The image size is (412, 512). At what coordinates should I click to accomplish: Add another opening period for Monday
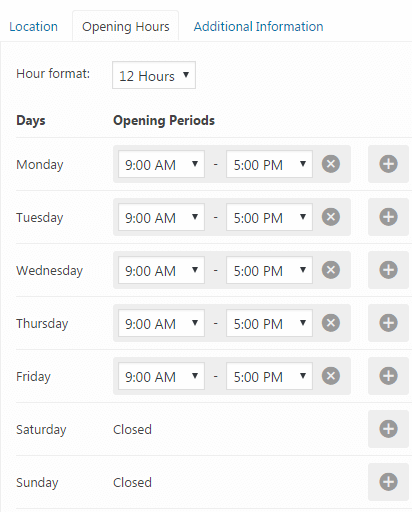coord(388,164)
